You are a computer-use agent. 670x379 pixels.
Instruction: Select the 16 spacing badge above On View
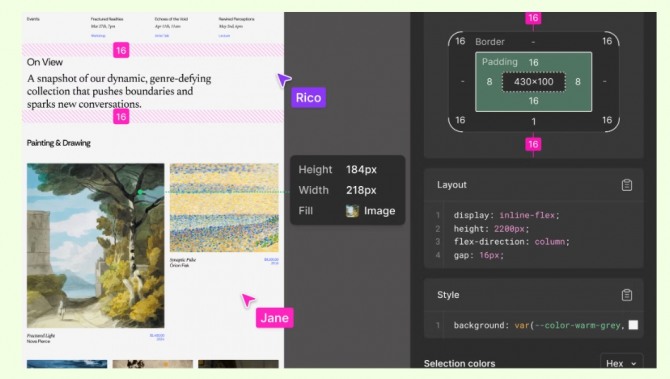click(121, 50)
